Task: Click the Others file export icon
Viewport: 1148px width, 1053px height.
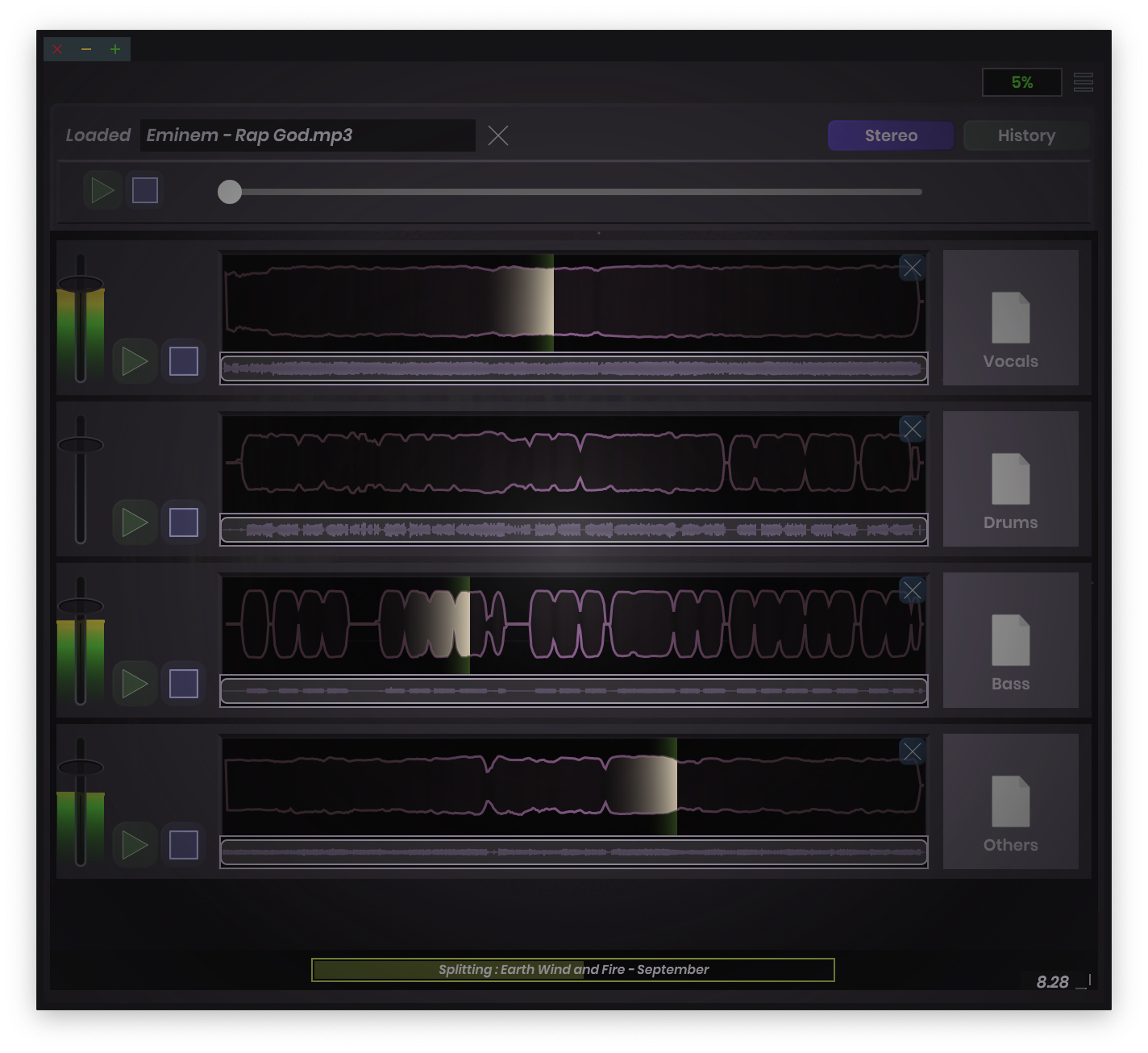Action: point(1010,801)
